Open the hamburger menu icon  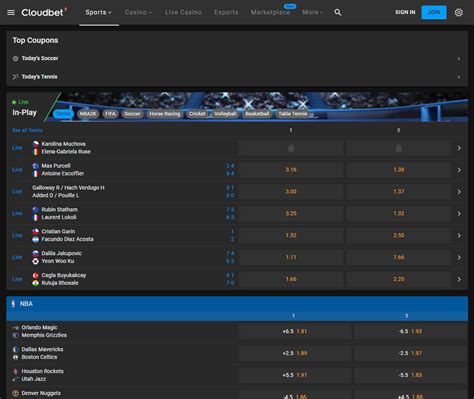click(11, 13)
